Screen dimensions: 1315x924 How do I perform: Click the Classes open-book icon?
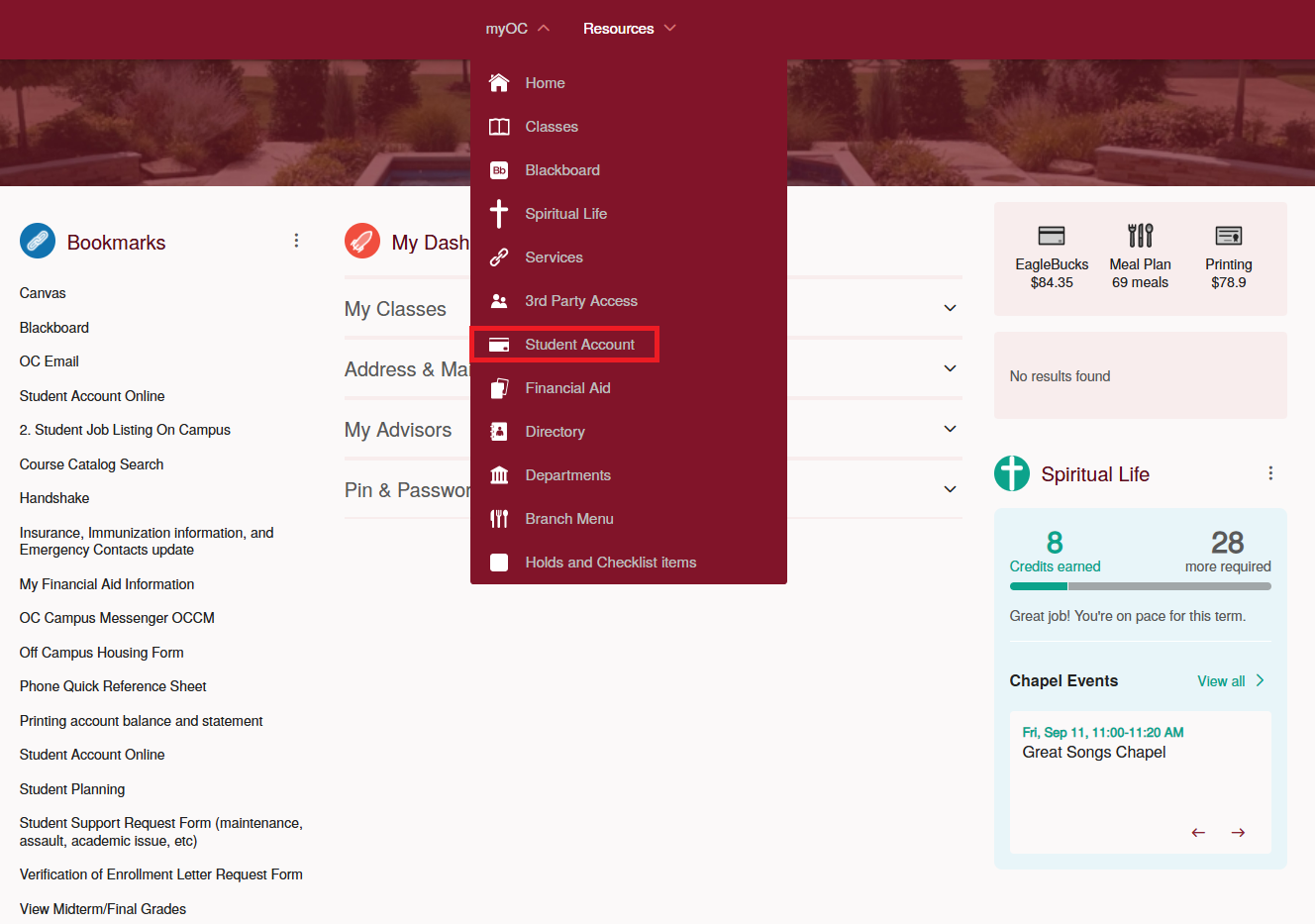[499, 127]
